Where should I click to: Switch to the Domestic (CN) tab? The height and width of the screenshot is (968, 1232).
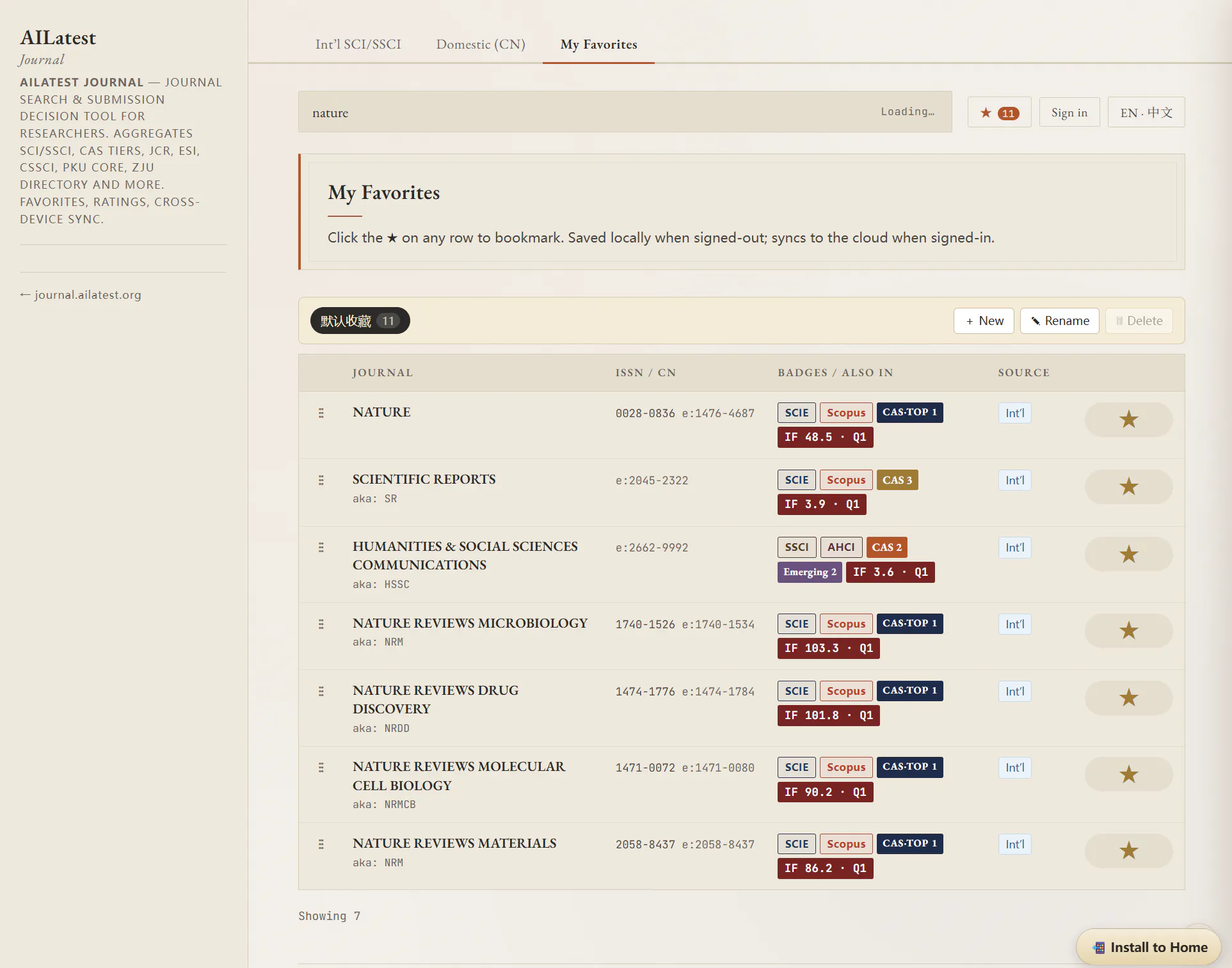point(481,44)
